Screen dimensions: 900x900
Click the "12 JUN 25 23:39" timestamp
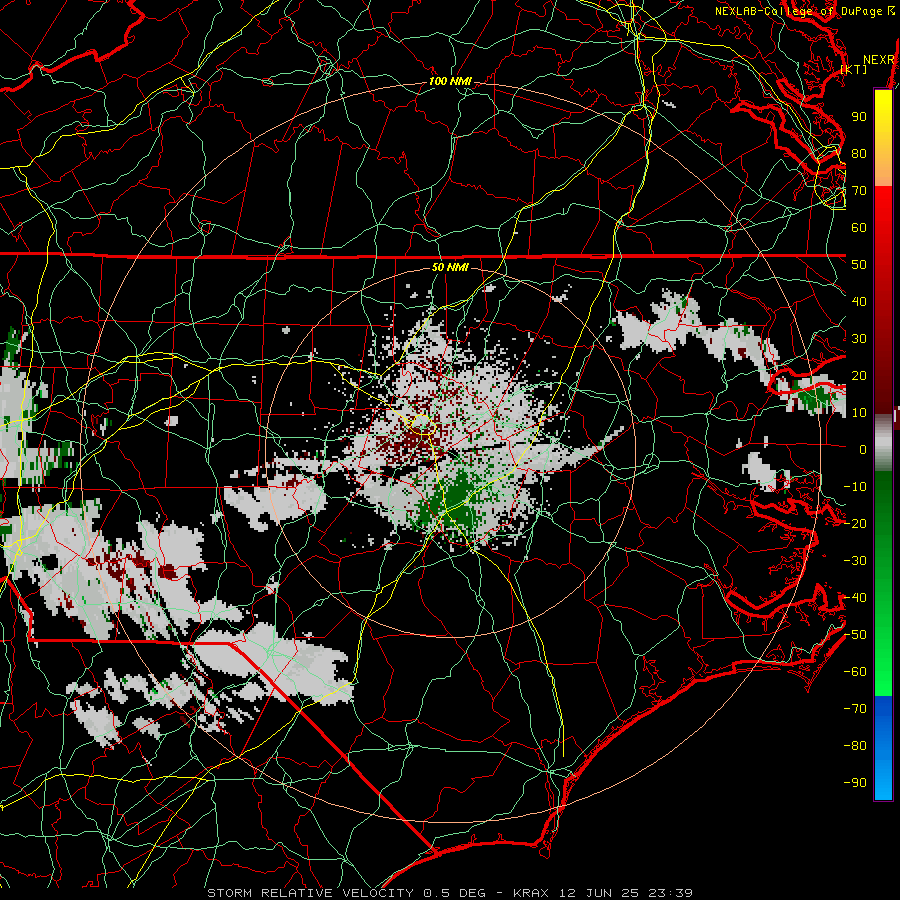626,893
